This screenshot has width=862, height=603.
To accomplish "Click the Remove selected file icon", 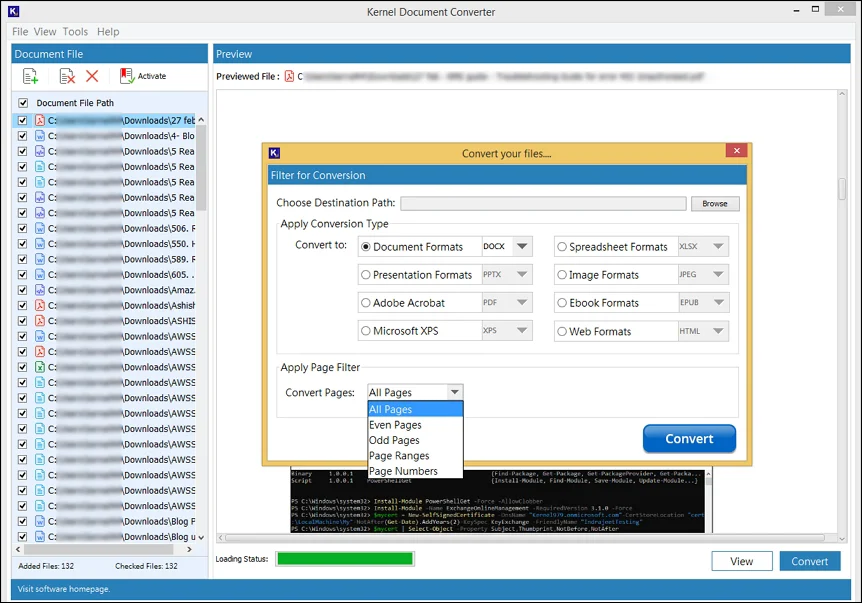I will point(67,76).
